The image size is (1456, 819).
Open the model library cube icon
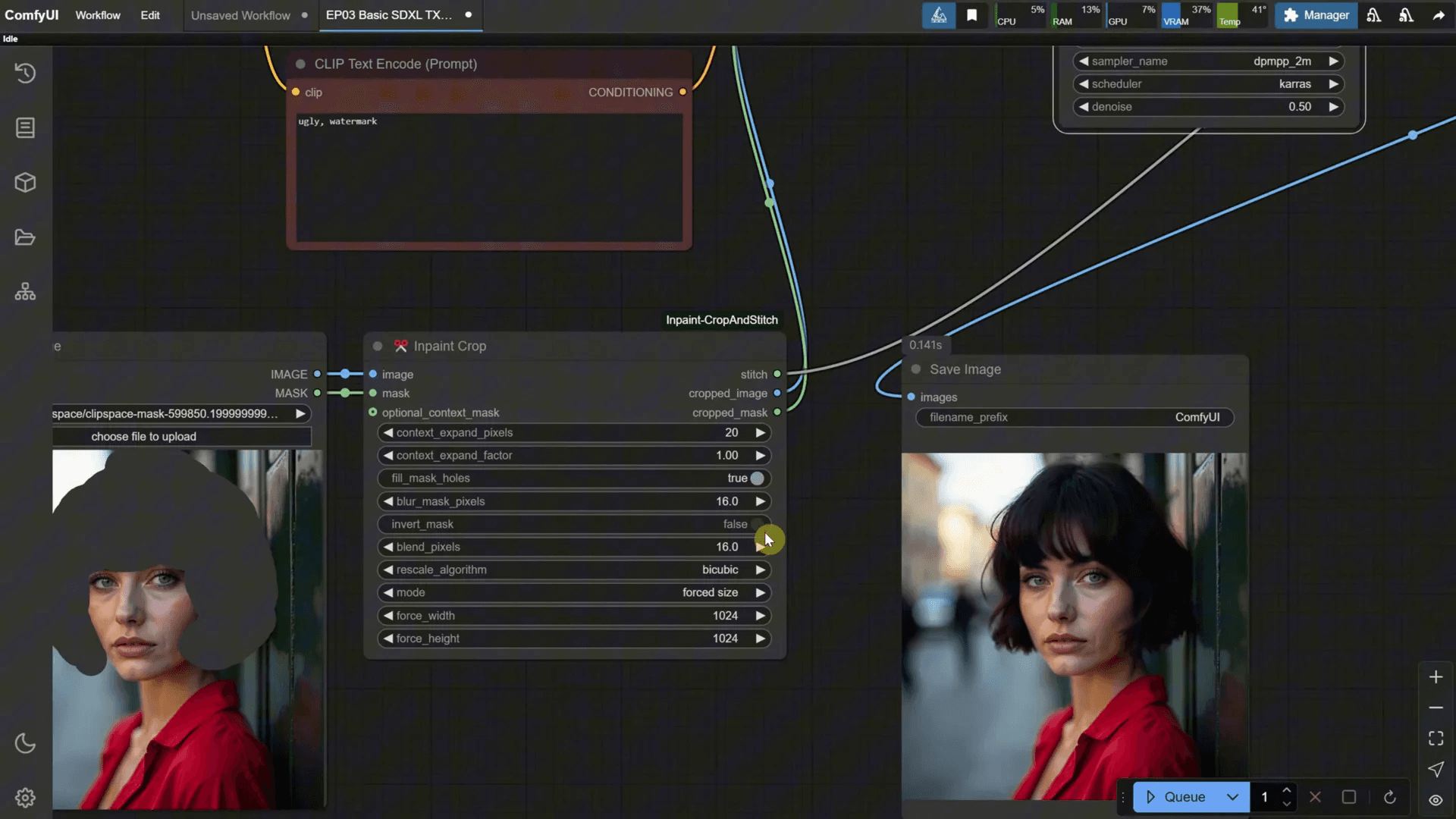(x=25, y=182)
